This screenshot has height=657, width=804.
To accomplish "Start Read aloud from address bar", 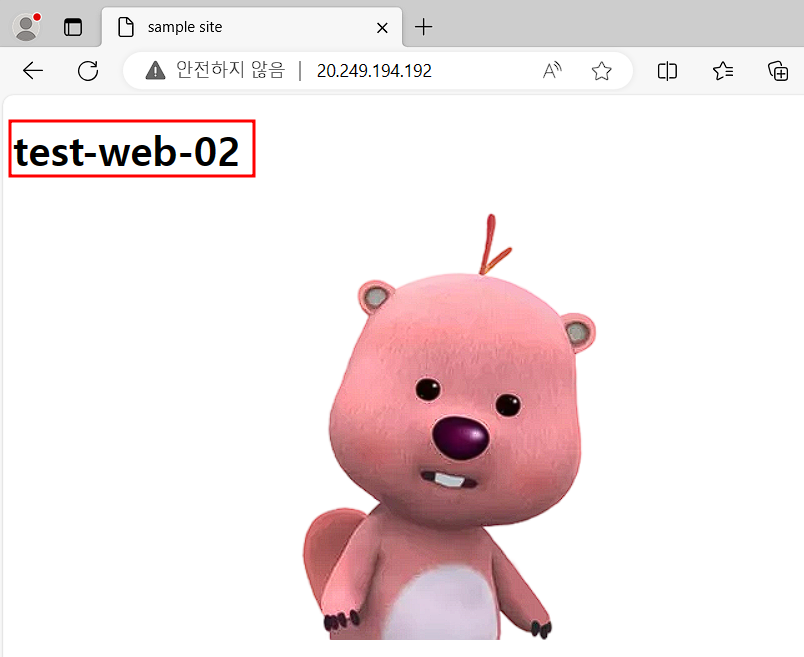I will (552, 71).
